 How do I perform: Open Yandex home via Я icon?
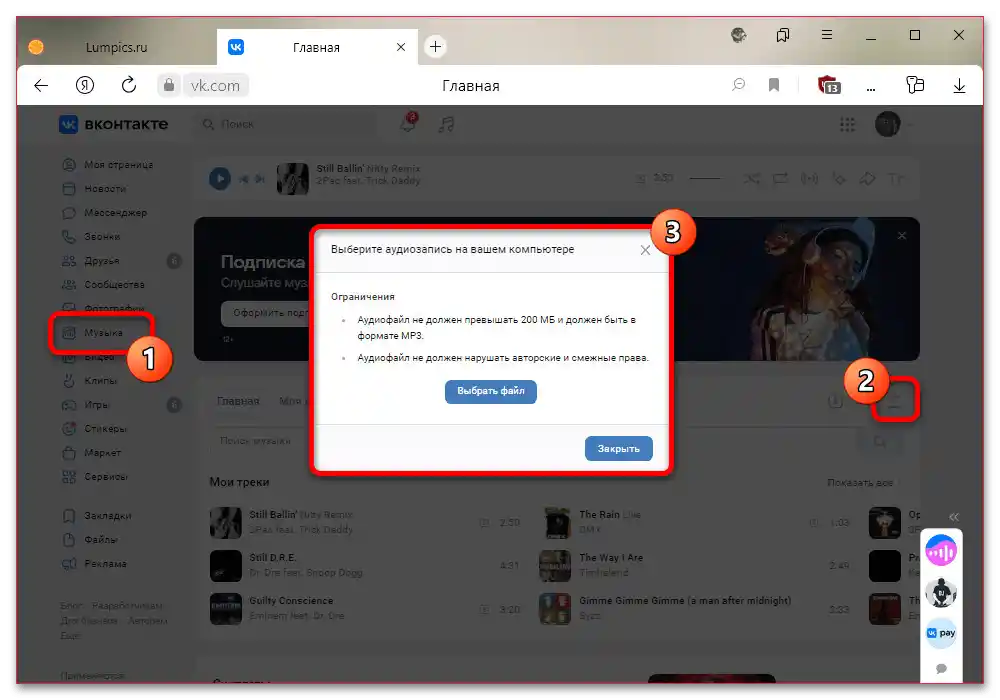[x=85, y=85]
